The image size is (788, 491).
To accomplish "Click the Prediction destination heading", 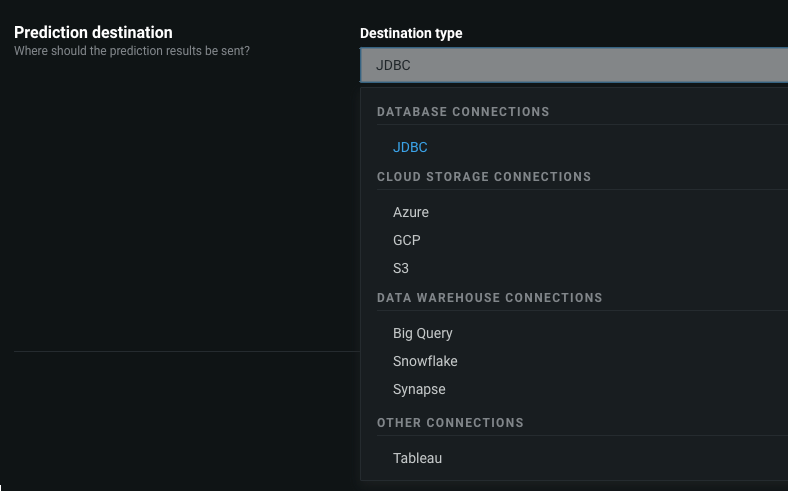I will pos(93,32).
